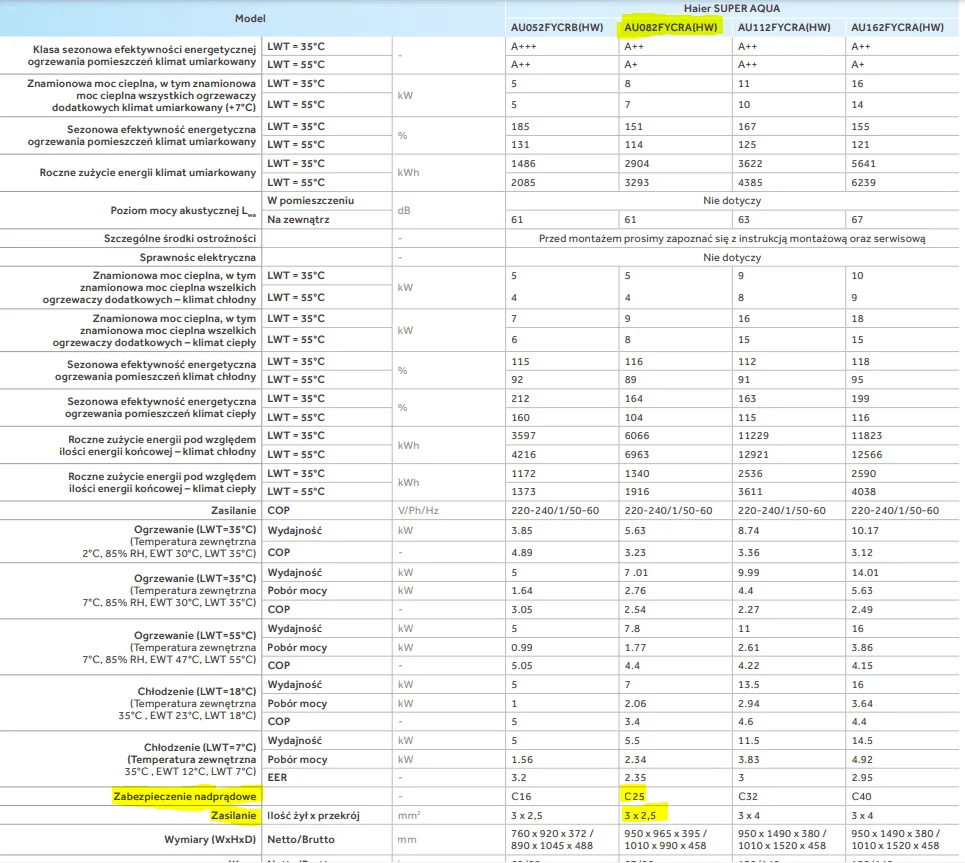This screenshot has width=965, height=863.
Task: Click the Model header cell
Action: point(251,18)
